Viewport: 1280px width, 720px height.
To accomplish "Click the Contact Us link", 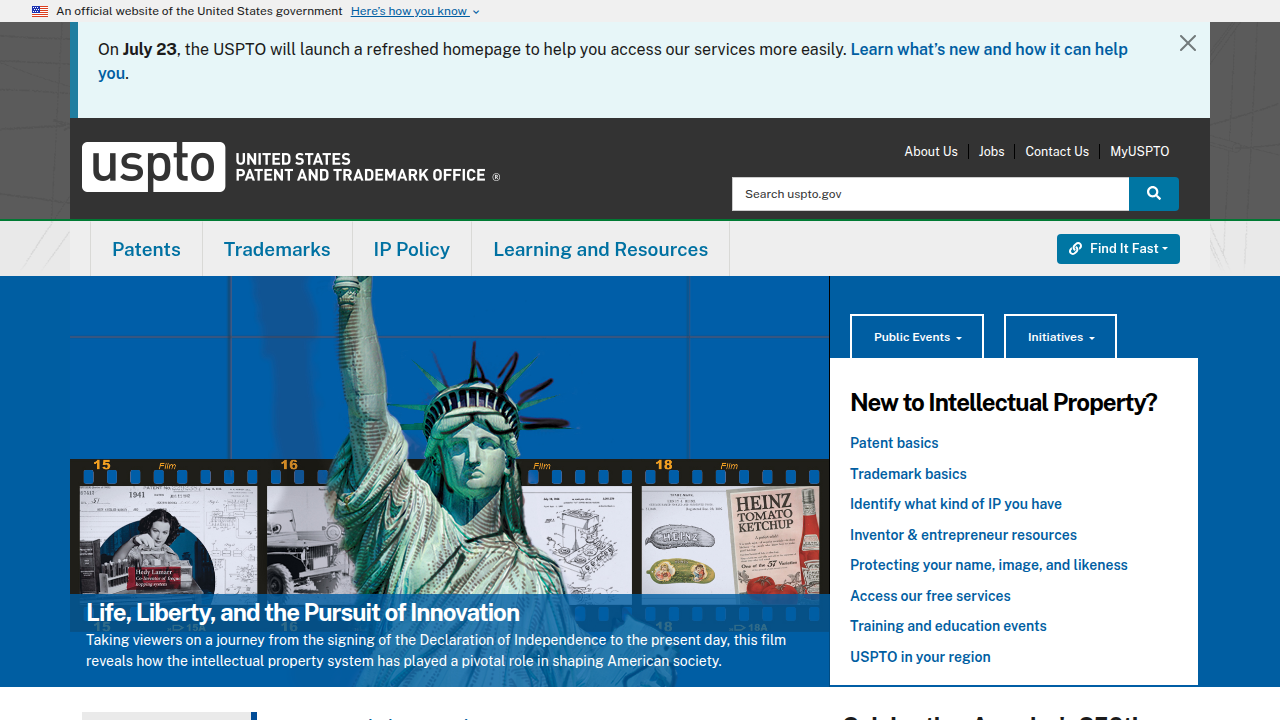I will pos(1057,151).
